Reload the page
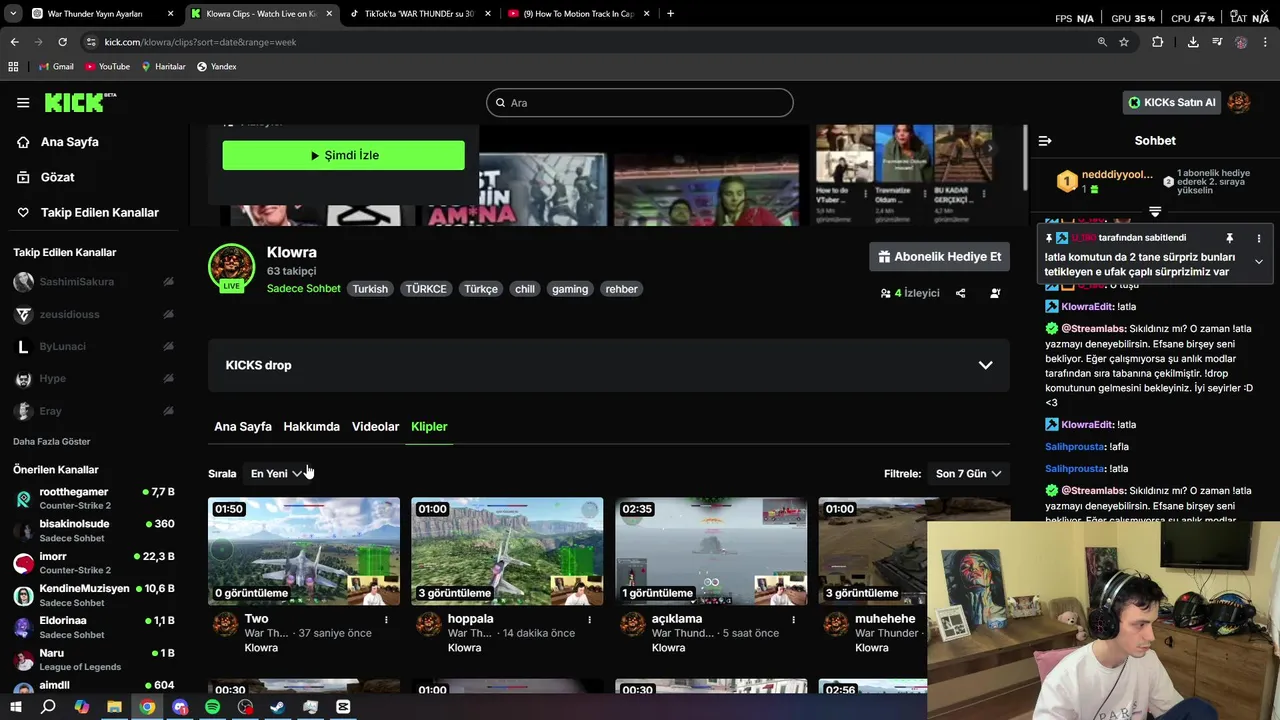 (62, 42)
